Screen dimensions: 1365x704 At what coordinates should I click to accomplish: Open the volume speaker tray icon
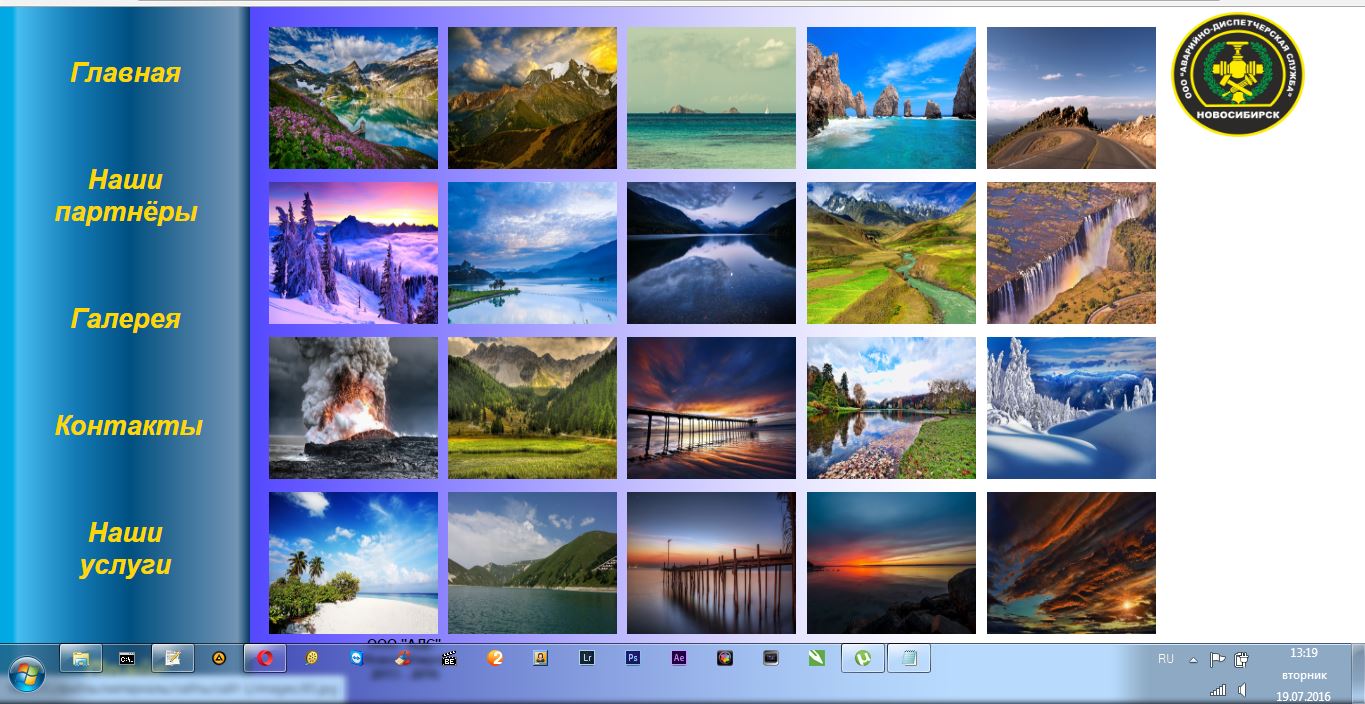click(1242, 689)
